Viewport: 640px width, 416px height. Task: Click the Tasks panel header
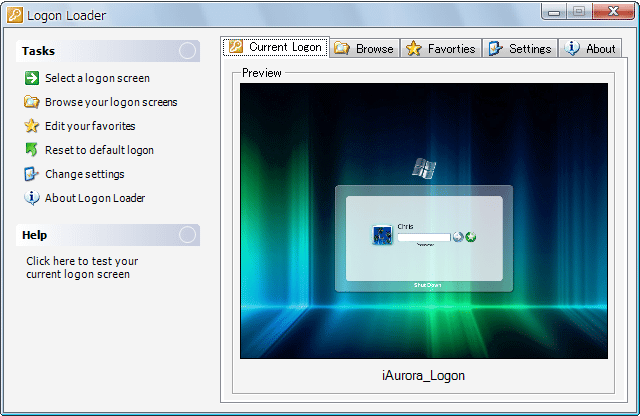[108, 51]
